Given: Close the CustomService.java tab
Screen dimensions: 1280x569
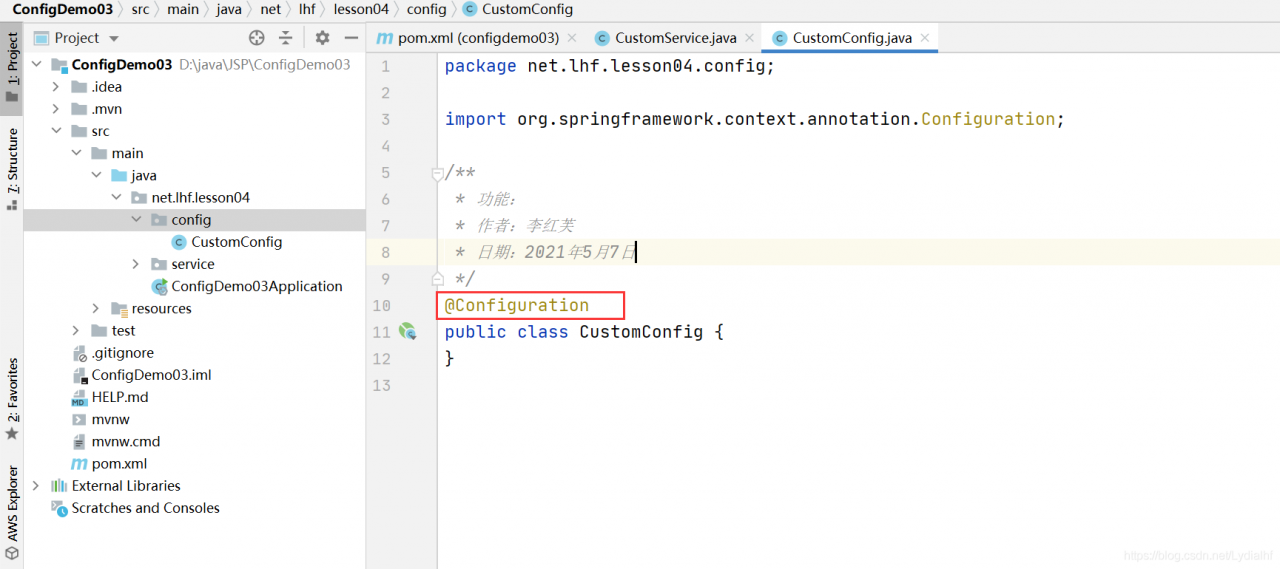Looking at the screenshot, I should [749, 38].
